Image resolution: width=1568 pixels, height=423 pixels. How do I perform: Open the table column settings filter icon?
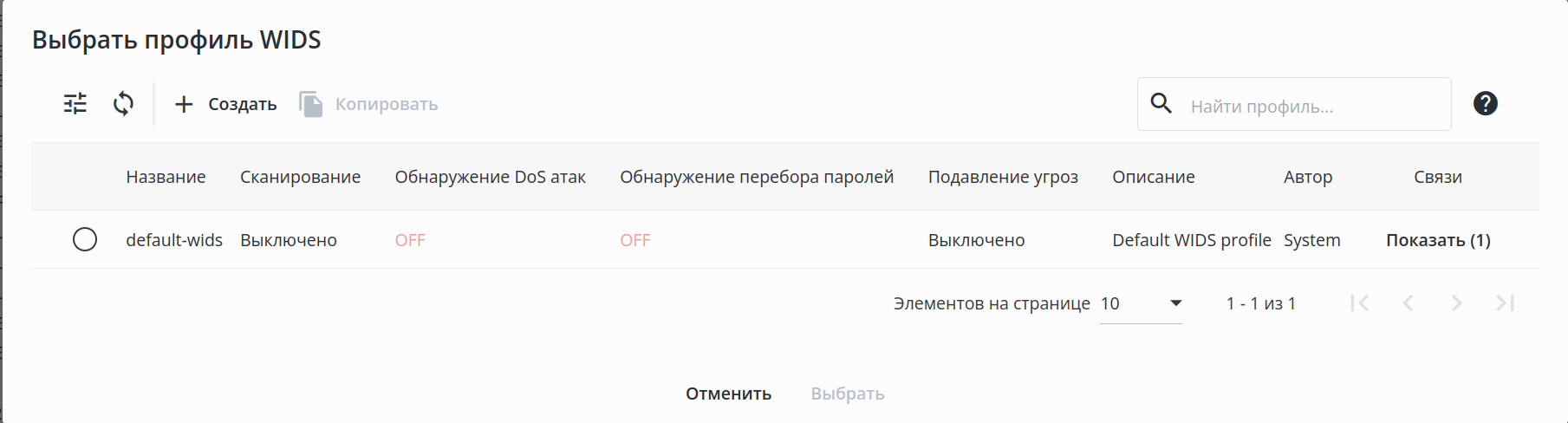point(75,104)
